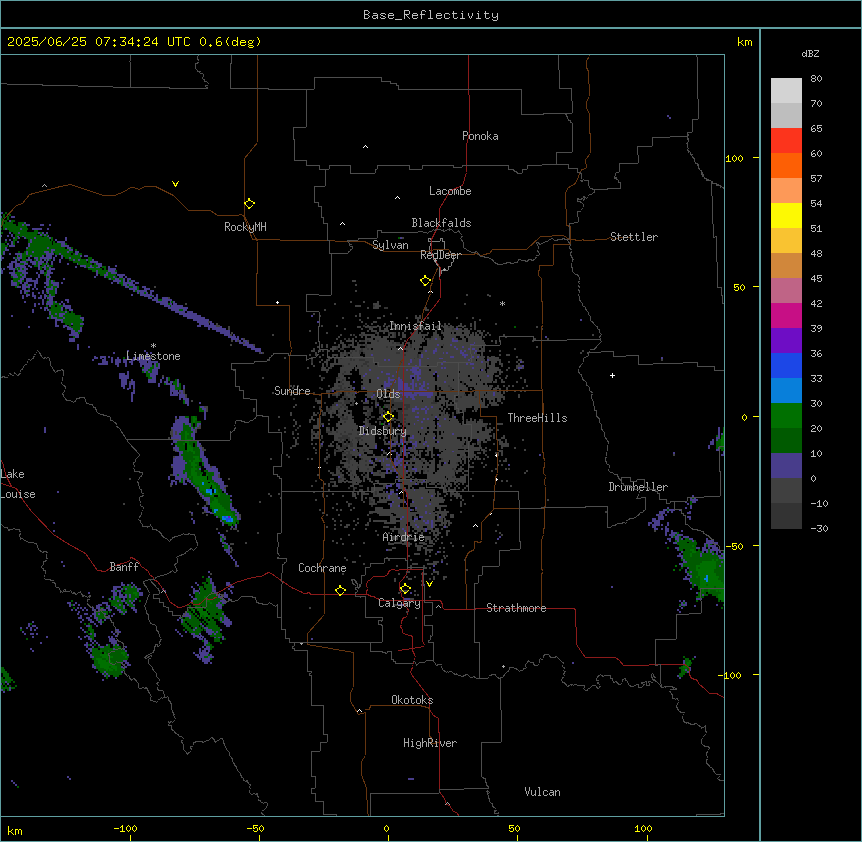
Task: Click the Blackfalds city label
Action: coord(441,223)
